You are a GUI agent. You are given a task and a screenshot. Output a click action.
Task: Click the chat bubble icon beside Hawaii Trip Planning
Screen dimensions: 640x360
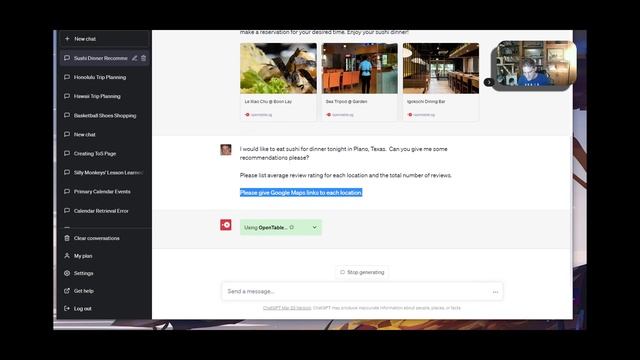(x=67, y=96)
